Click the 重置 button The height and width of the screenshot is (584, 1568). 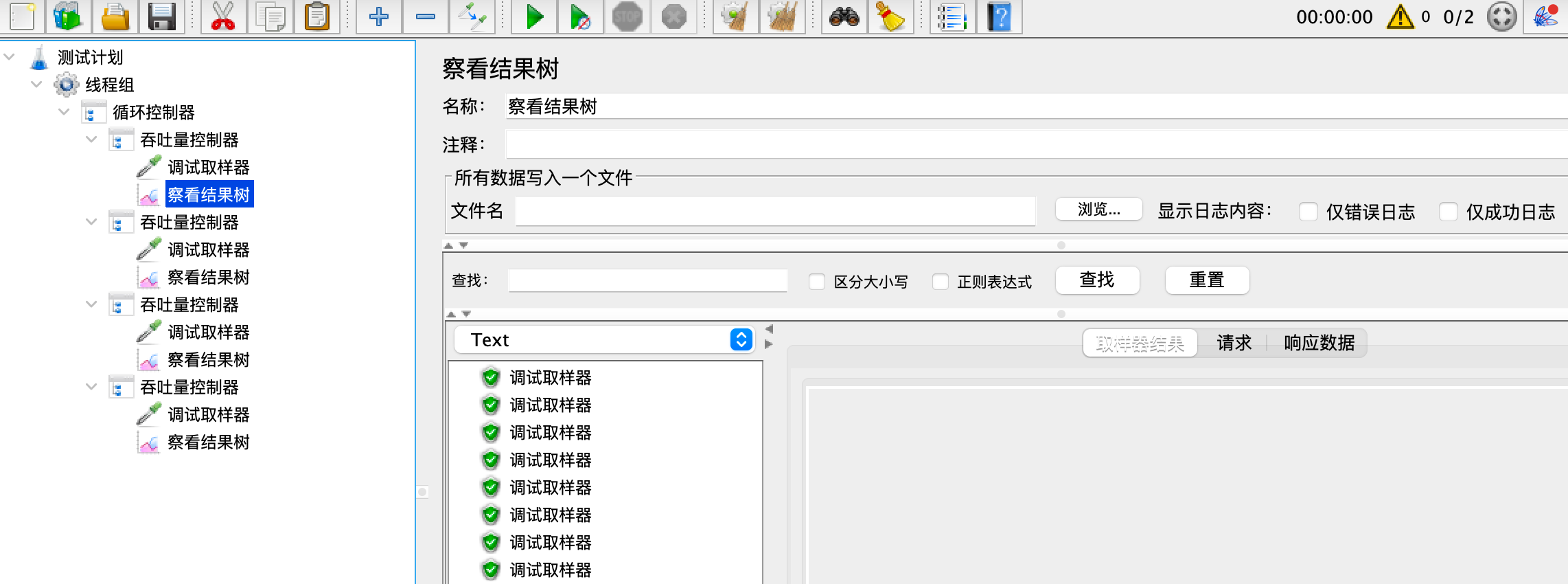[1207, 280]
